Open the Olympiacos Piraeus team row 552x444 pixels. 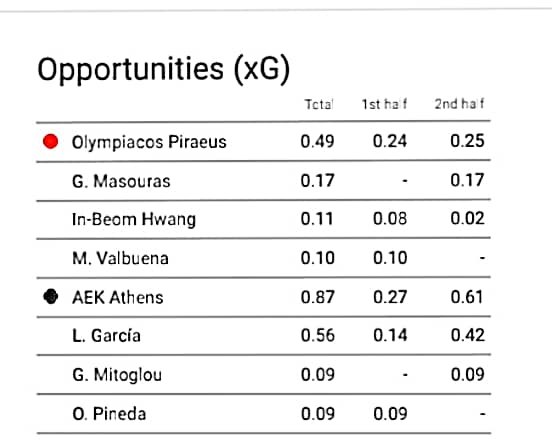[x=263, y=142]
